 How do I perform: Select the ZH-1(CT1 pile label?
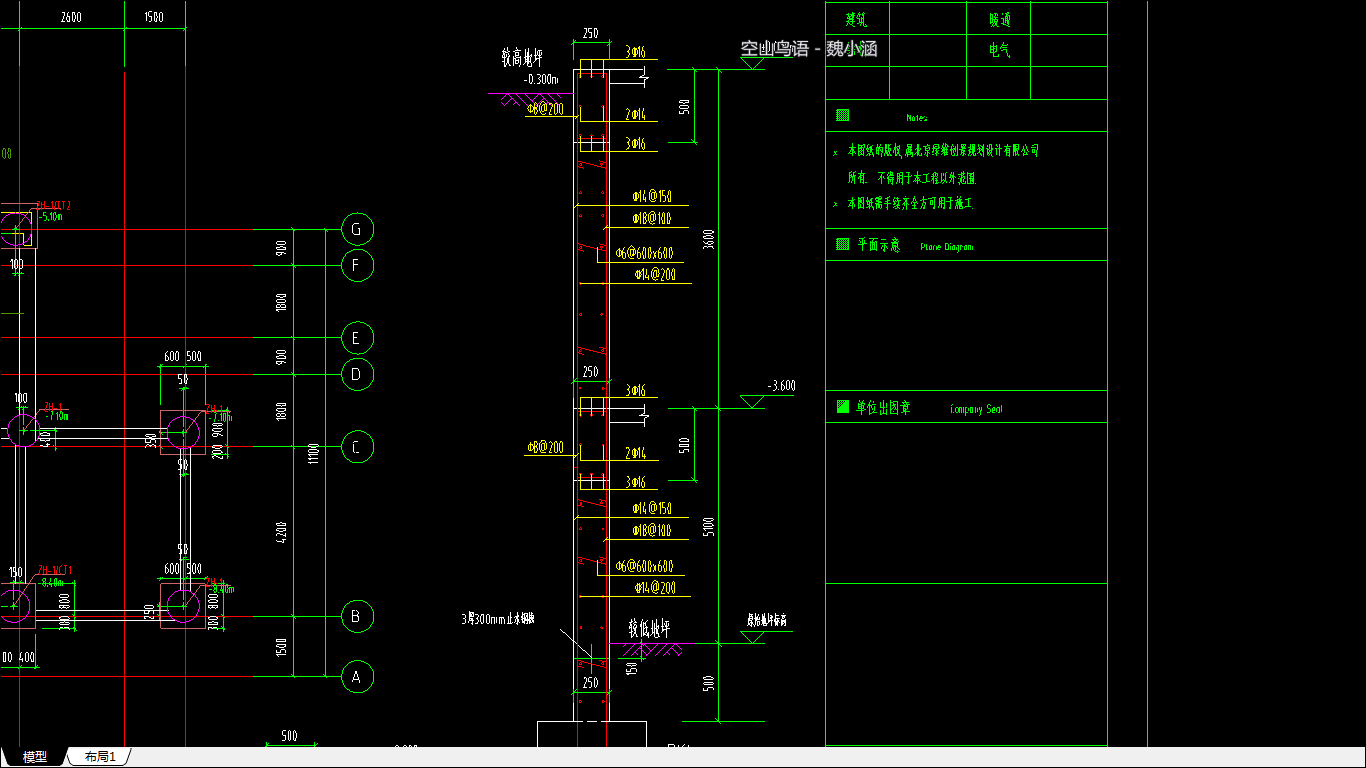click(55, 570)
